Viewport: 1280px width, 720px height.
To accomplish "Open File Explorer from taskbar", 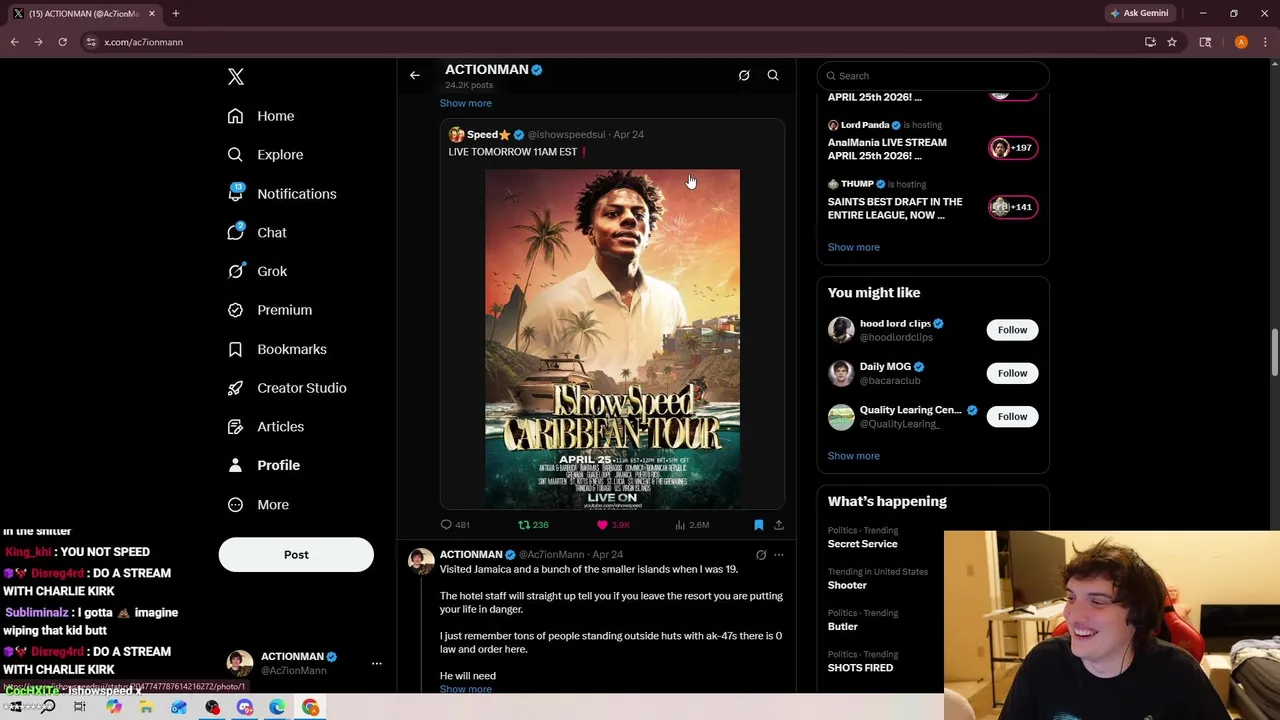I will [x=146, y=707].
